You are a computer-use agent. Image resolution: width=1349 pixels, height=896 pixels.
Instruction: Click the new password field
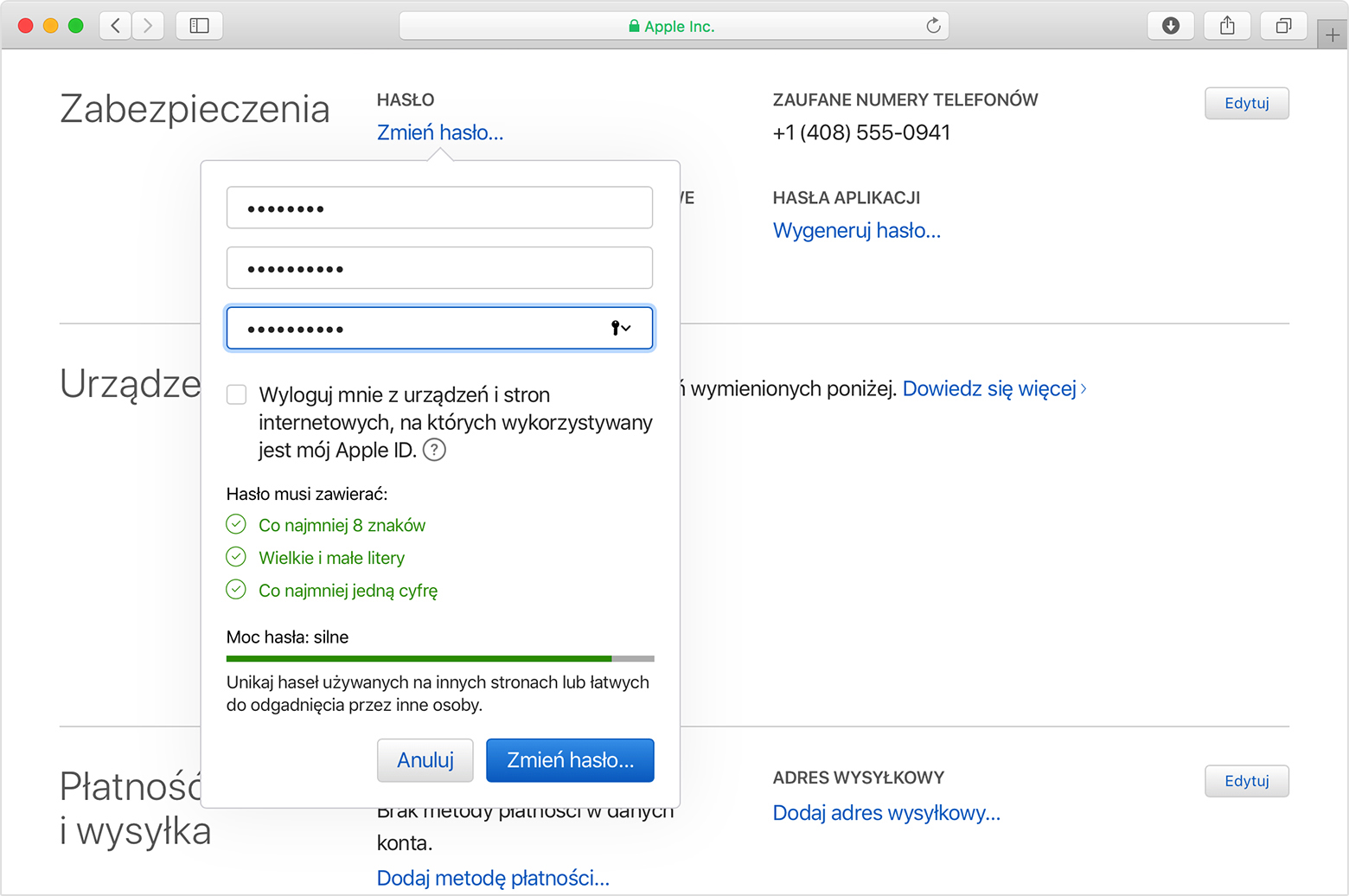click(439, 268)
